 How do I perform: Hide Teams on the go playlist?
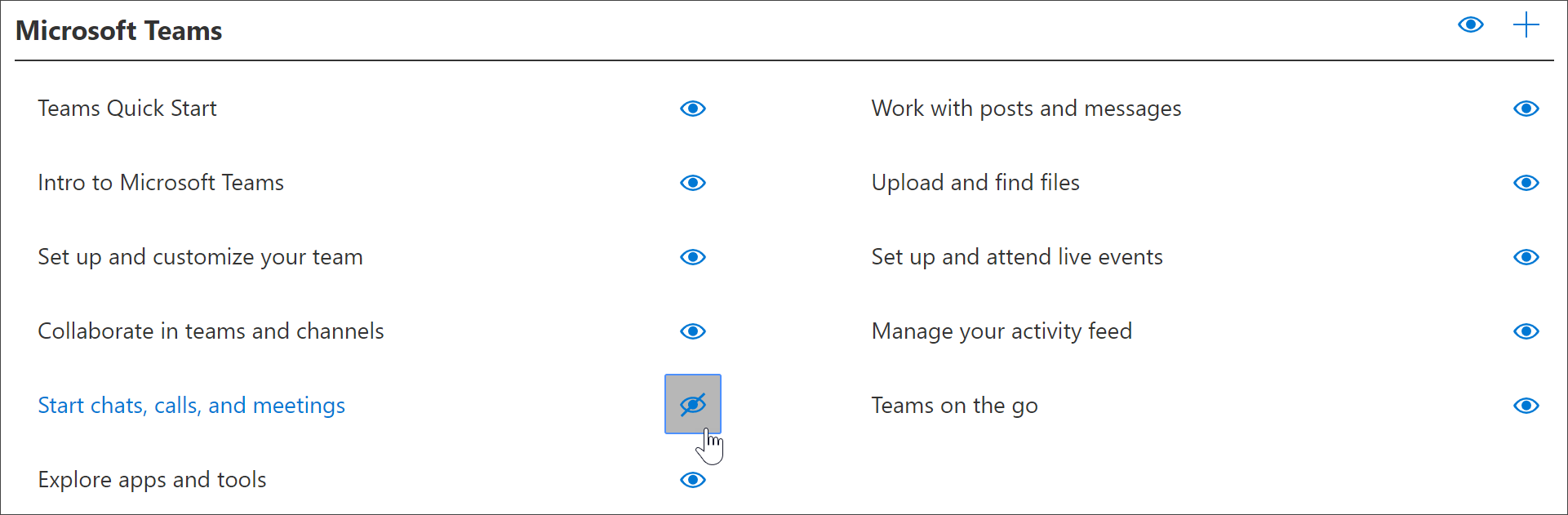[1526, 406]
